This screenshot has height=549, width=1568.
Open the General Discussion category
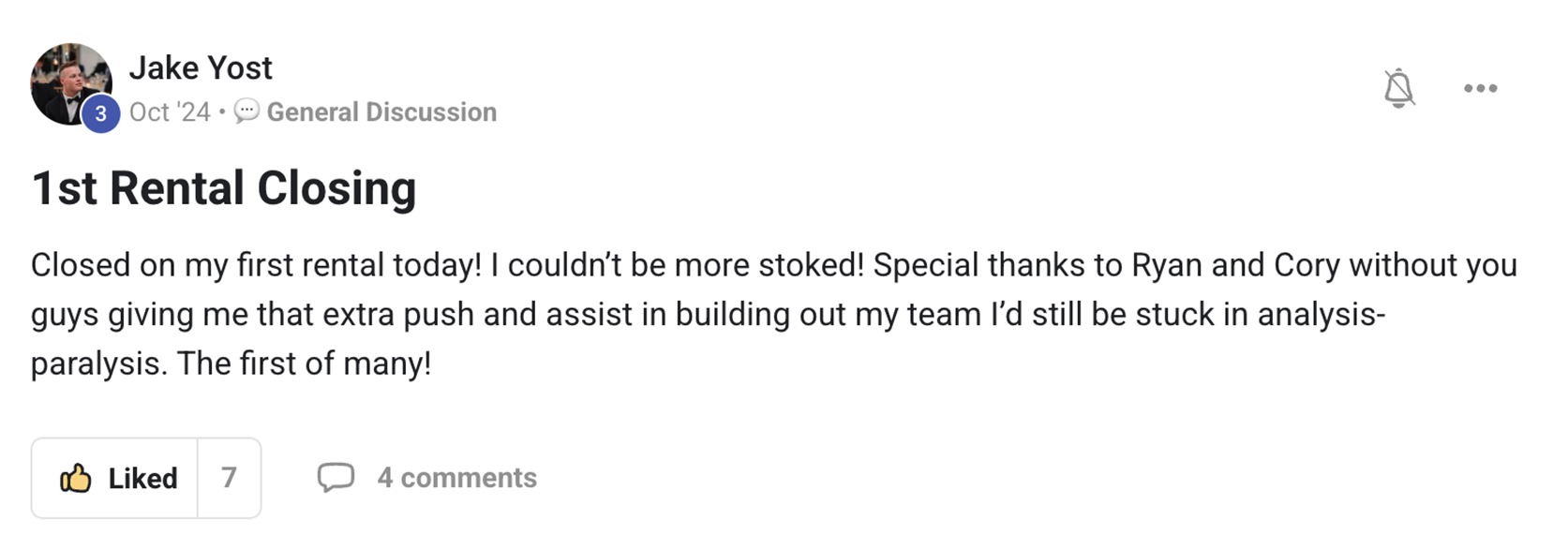click(381, 112)
